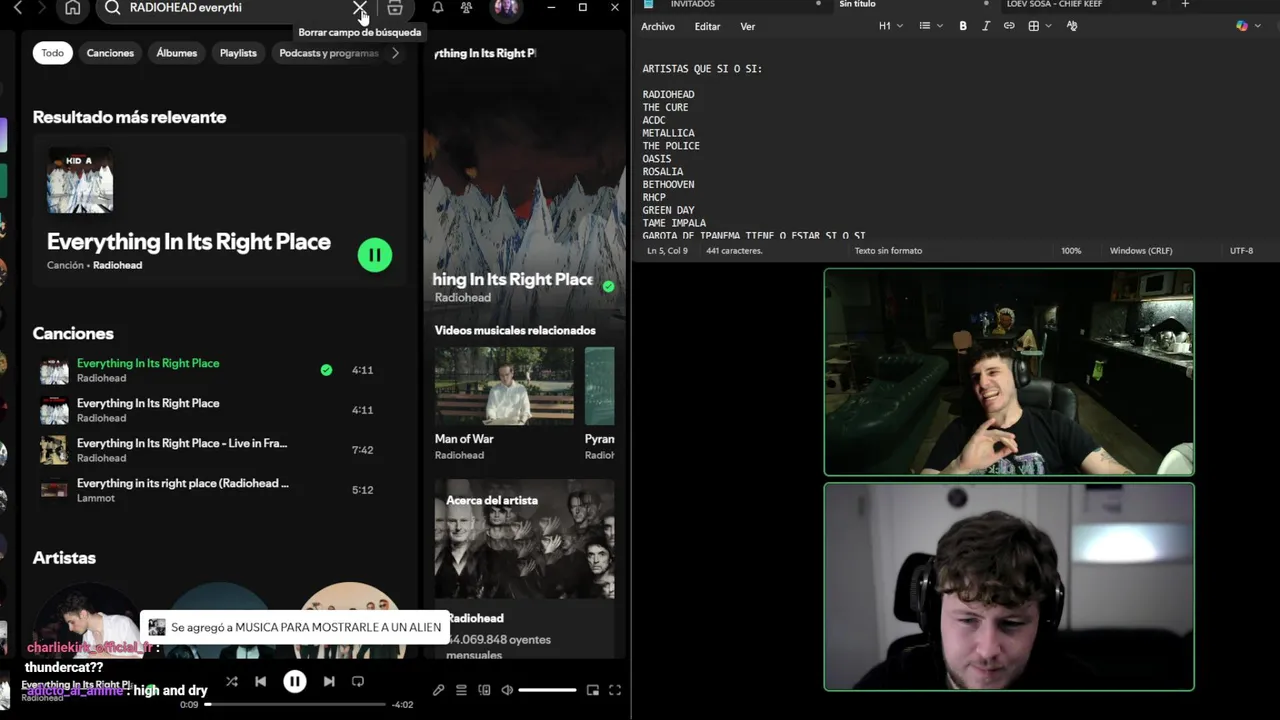This screenshot has width=1280, height=720.
Task: Click the green saved checkmark on first song row
Action: point(326,370)
